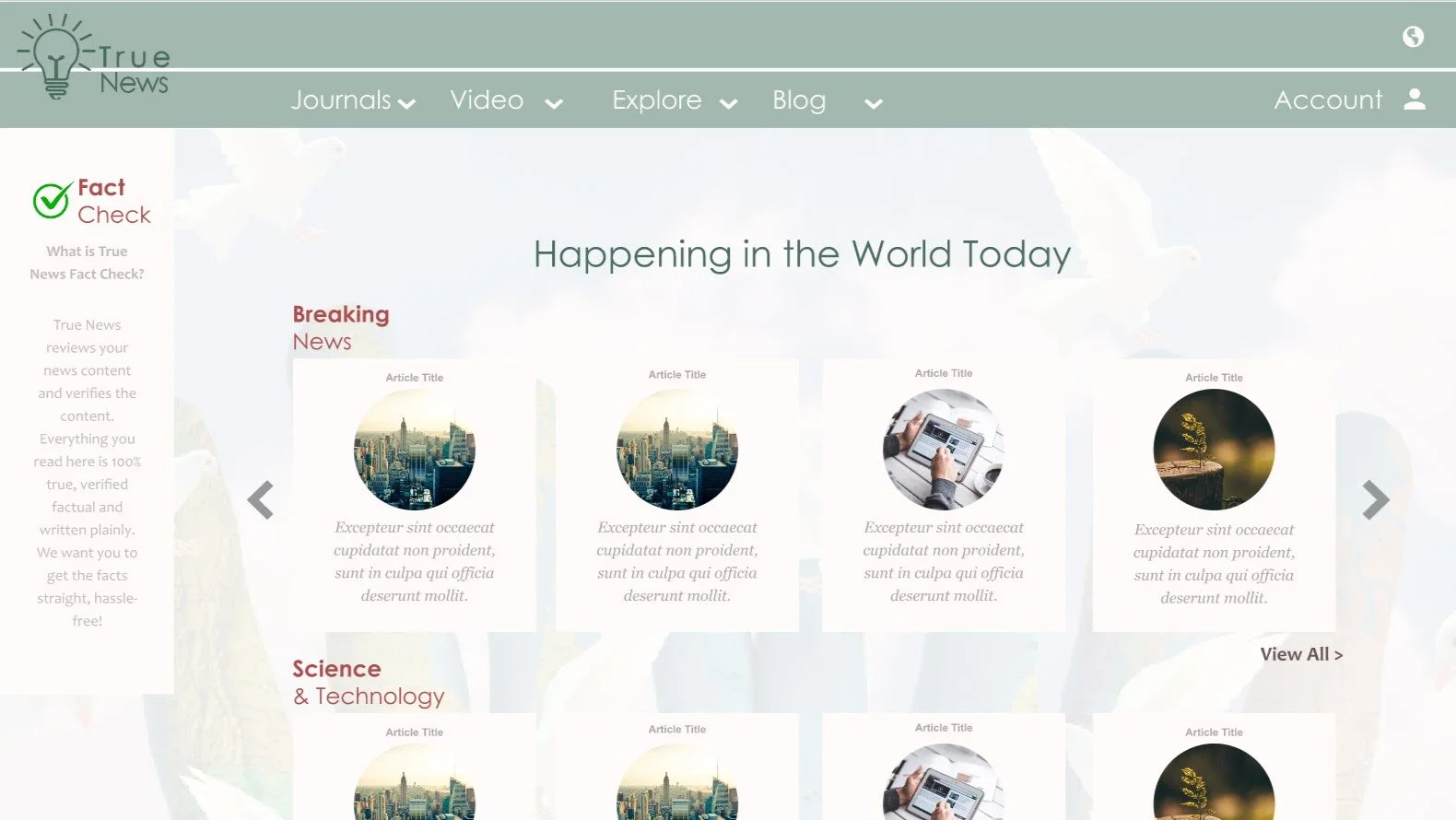Click excerpt text under the tablet thumbnail
The height and width of the screenshot is (820, 1456).
point(944,562)
